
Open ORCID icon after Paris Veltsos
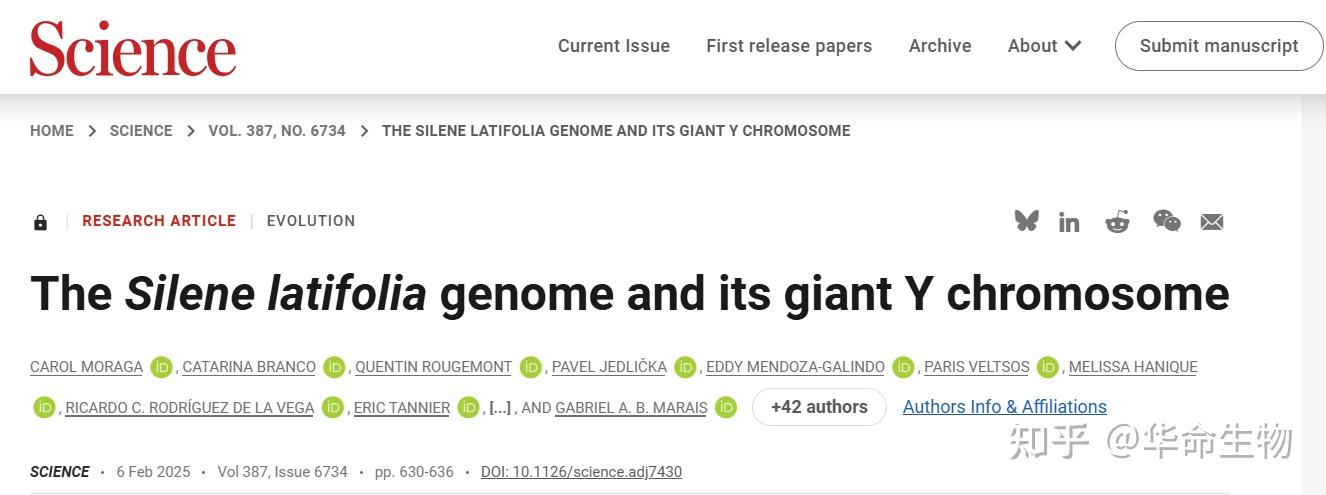tap(1048, 367)
